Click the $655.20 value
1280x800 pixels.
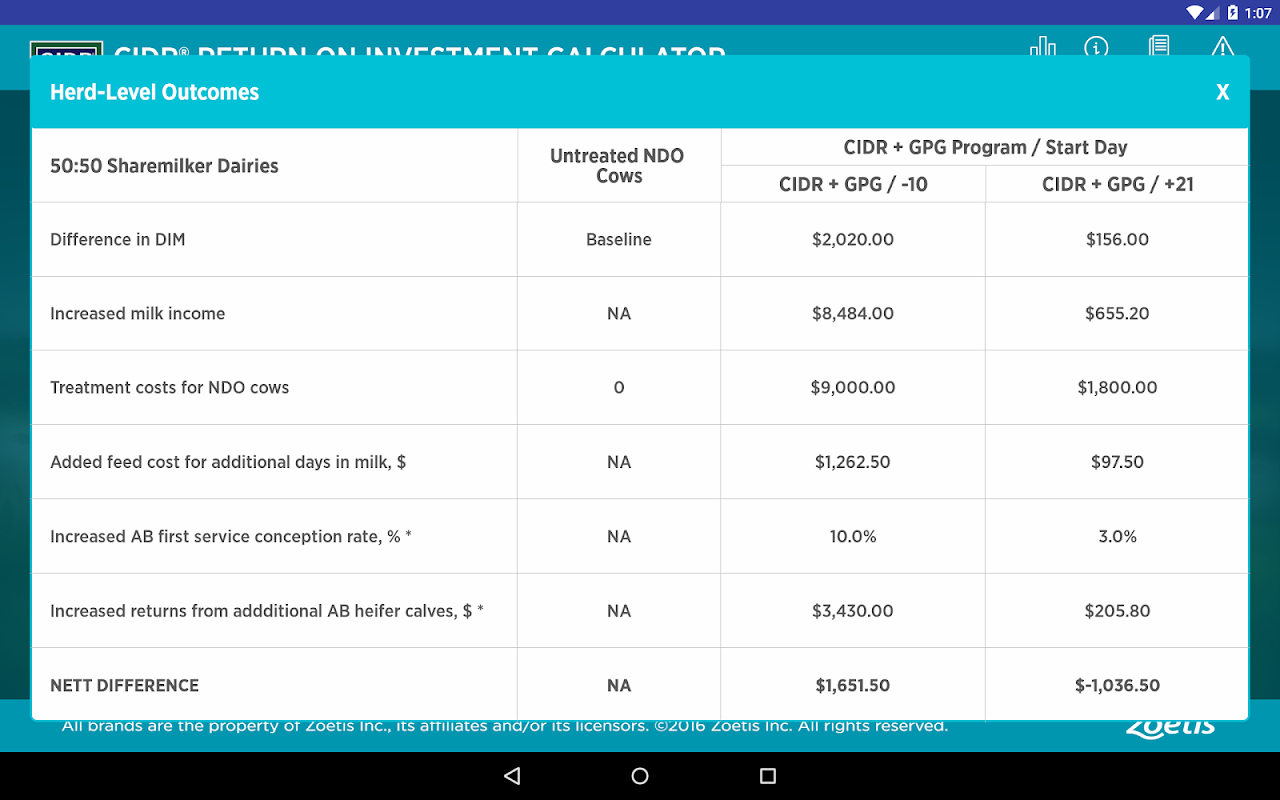click(x=1117, y=314)
